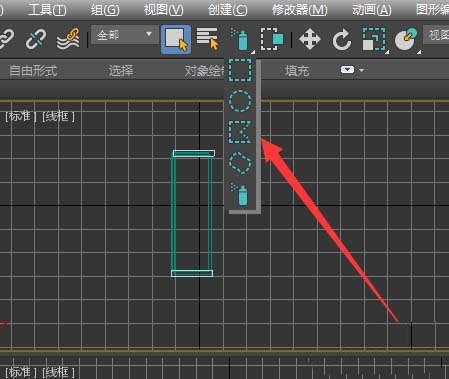Screen dimensions: 449x379
Task: Select the Scale tool
Action: (x=374, y=39)
